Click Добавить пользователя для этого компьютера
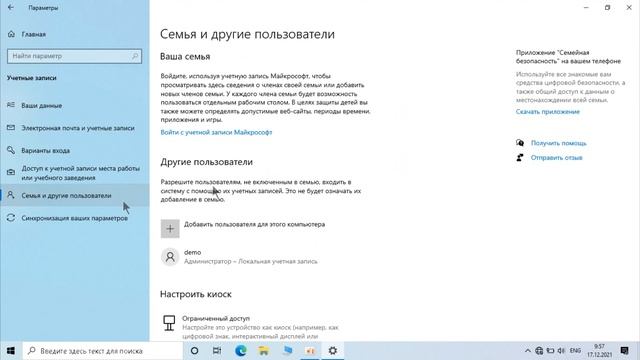The height and width of the screenshot is (360, 640). coord(254,224)
